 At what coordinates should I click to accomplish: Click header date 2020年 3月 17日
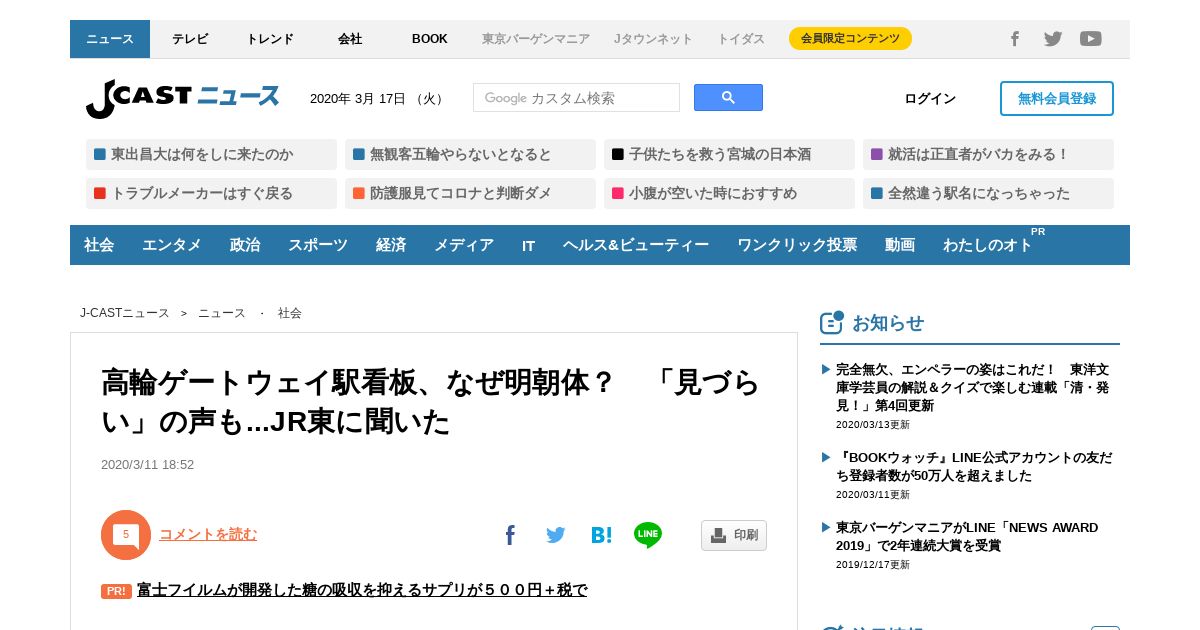pos(378,99)
